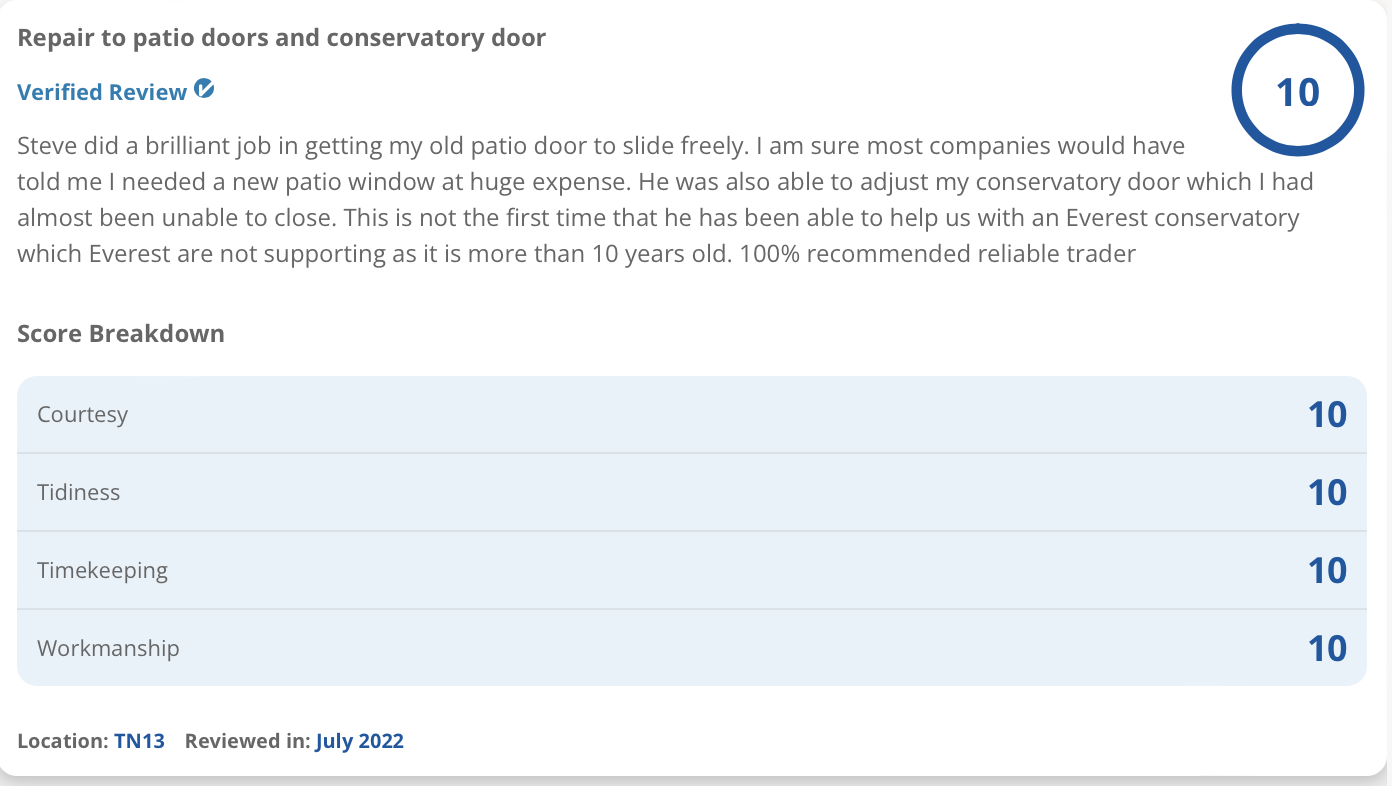The image size is (1392, 786).
Task: Select the review title about patio doors
Action: [x=282, y=39]
